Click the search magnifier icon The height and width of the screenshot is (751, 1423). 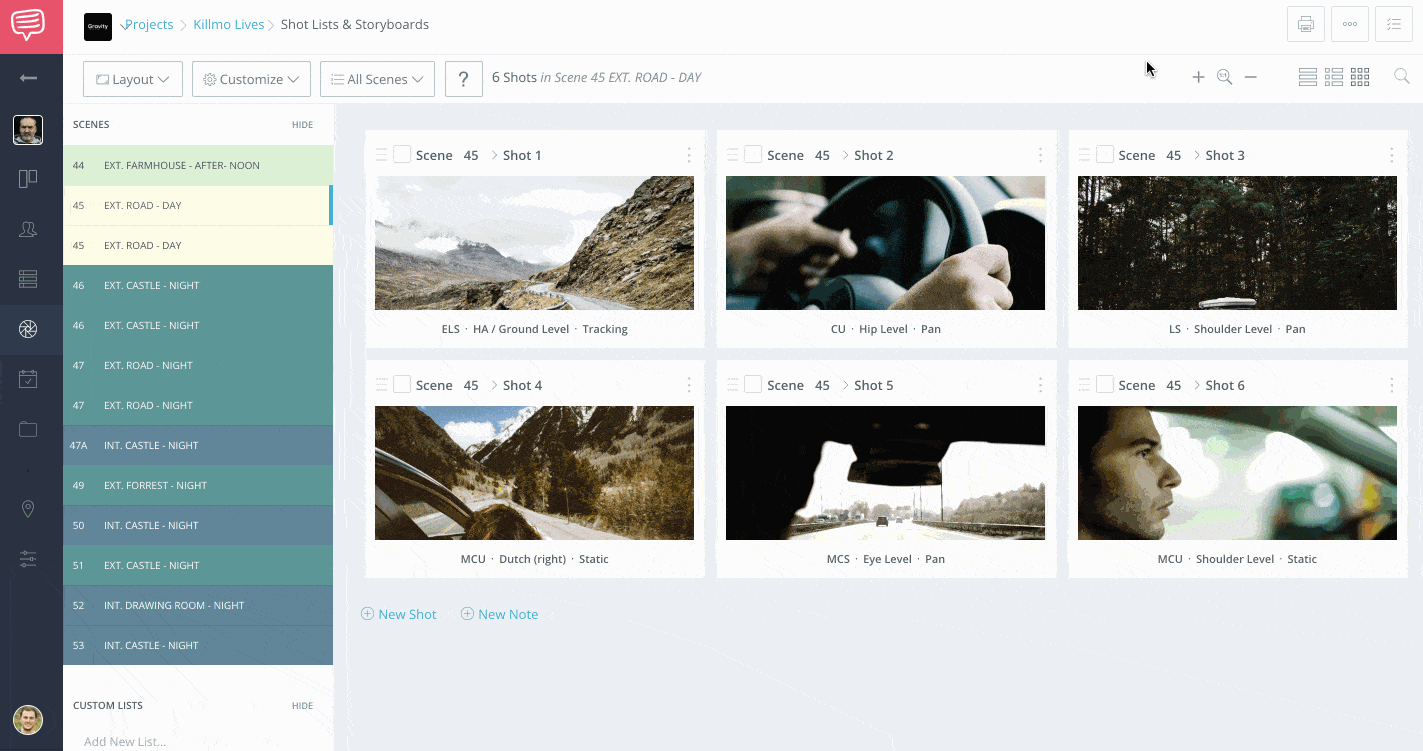point(1402,76)
